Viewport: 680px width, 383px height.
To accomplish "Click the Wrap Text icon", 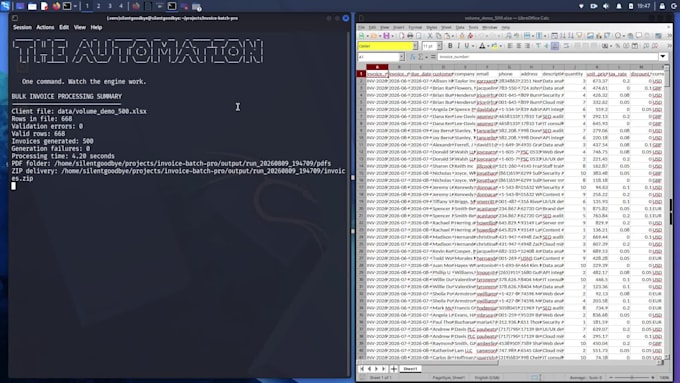I will click(x=566, y=46).
